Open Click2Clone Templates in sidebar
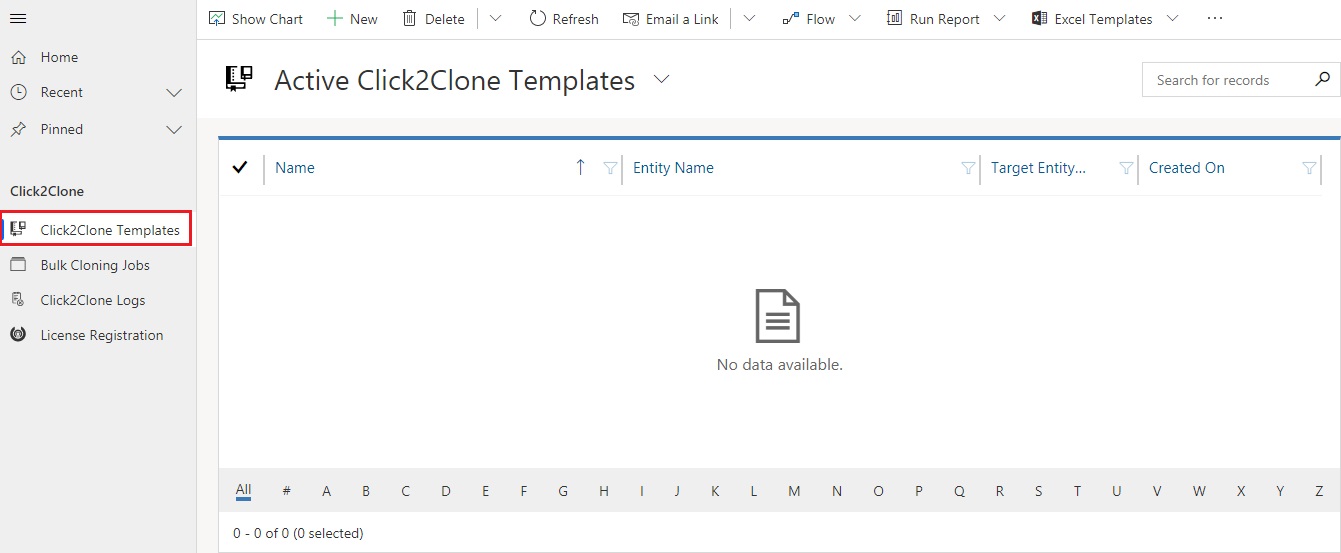Screen dimensions: 1341x553 [x=97, y=229]
